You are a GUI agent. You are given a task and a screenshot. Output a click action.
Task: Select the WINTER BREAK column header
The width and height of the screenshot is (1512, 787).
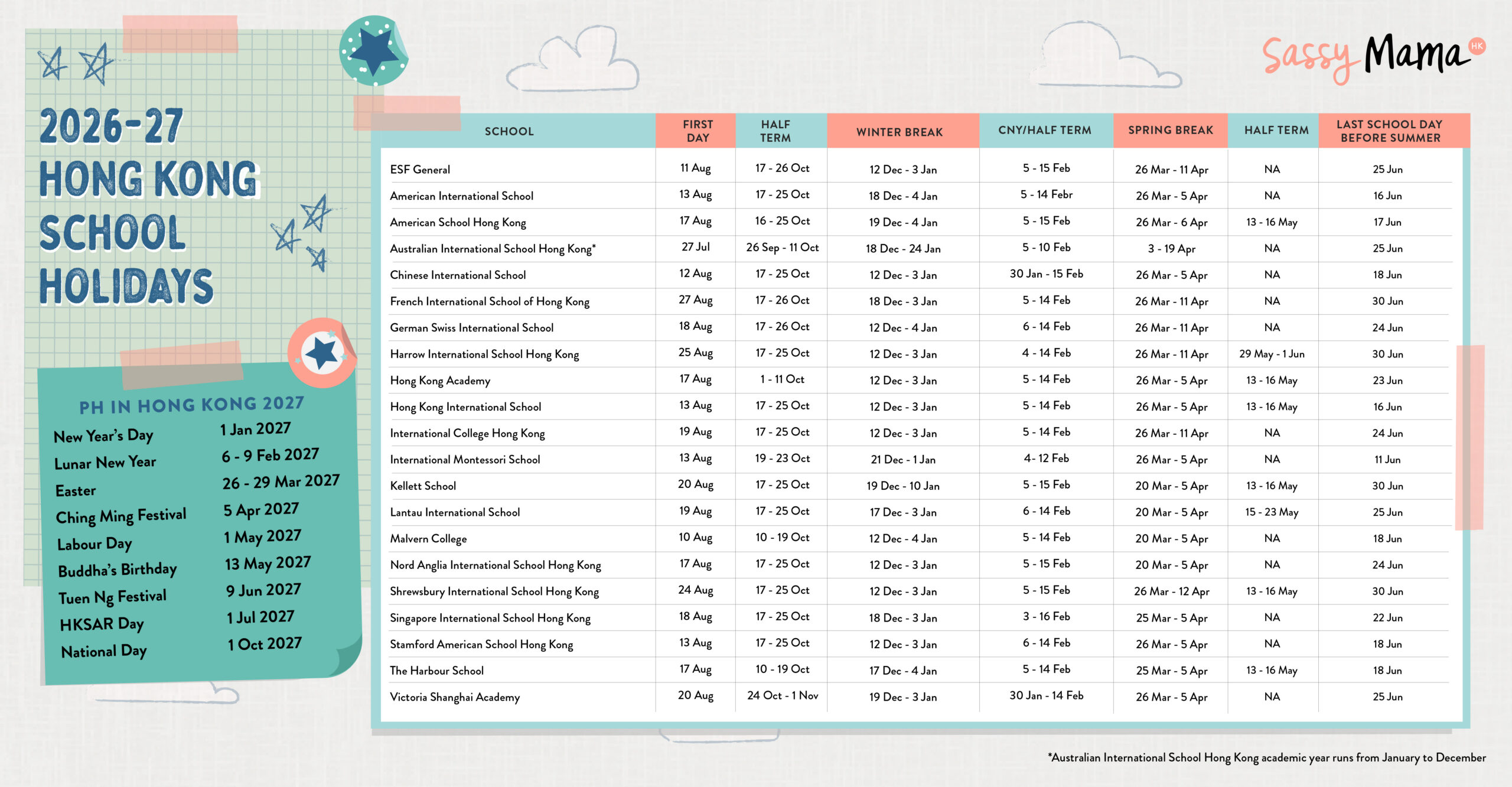coord(900,132)
